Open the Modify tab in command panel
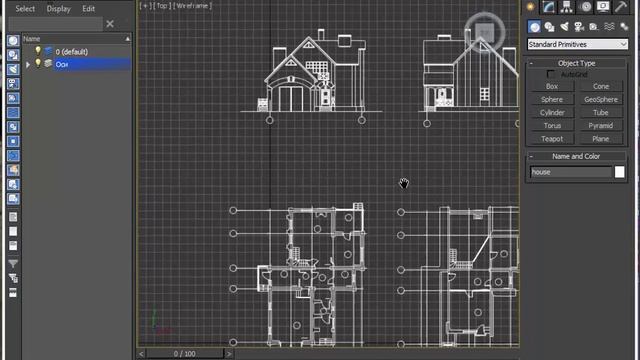The width and height of the screenshot is (640, 360). pyautogui.click(x=548, y=7)
